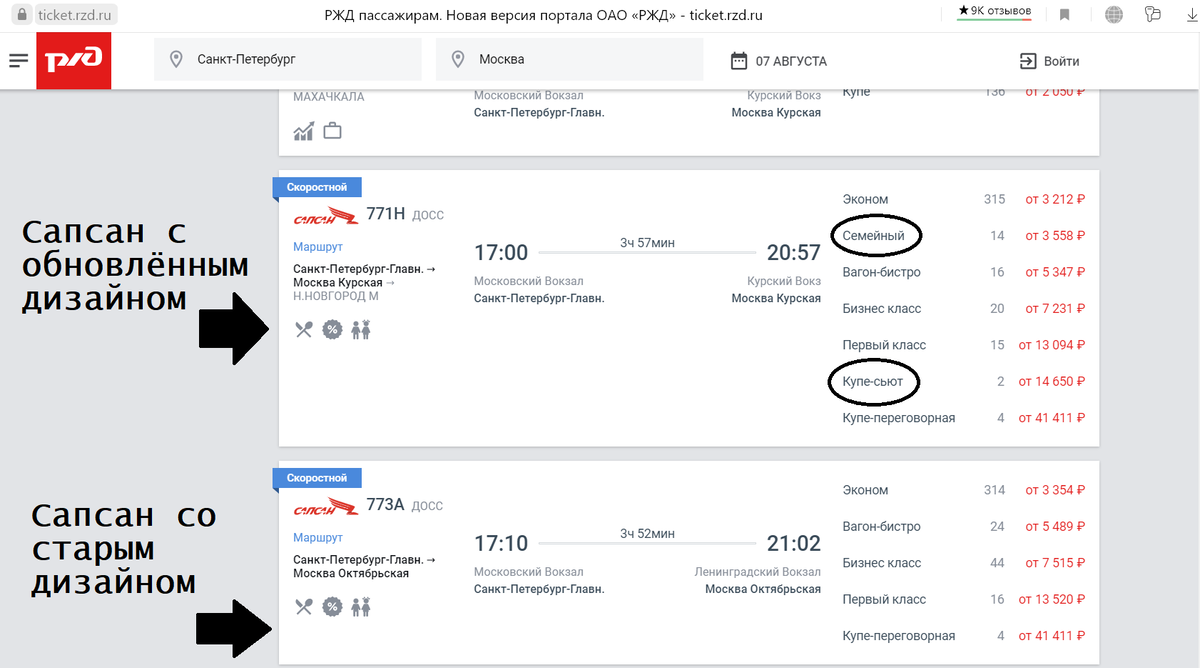
Task: Select Вагон-бистро on train 773А
Action: click(964, 526)
